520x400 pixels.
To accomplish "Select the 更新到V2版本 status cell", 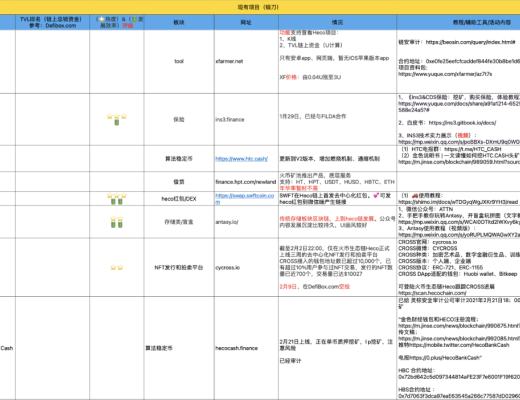I will [337, 159].
